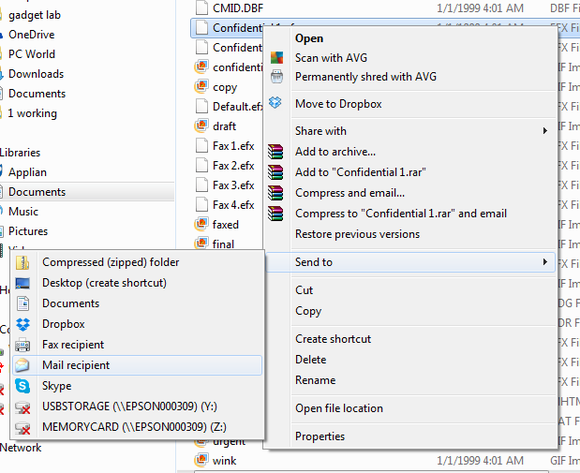Image resolution: width=580 pixels, height=473 pixels.
Task: Click the Skype icon in Send to list
Action: click(23, 386)
